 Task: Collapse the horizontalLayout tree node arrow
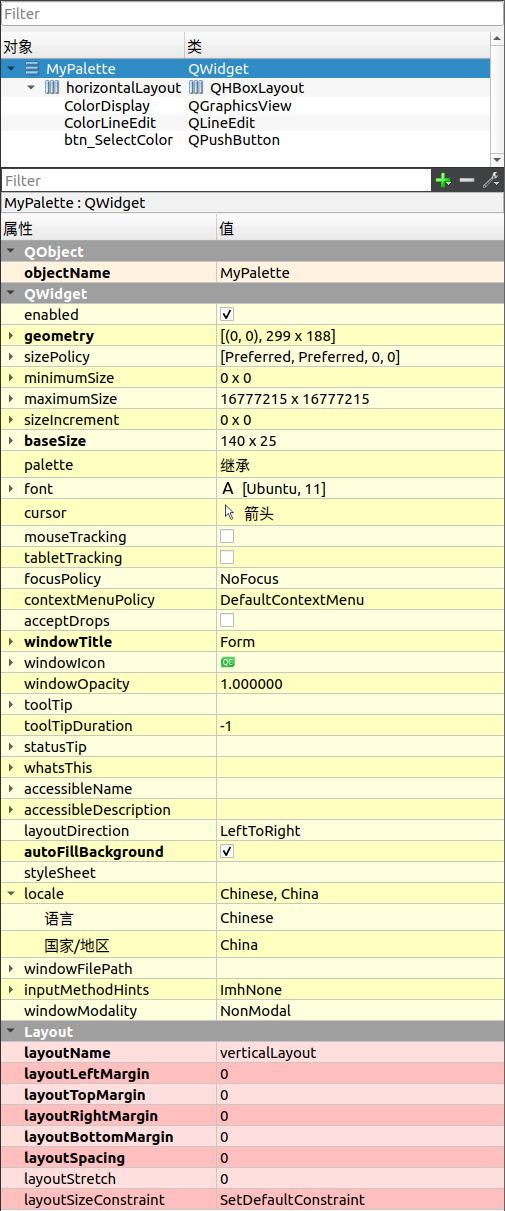pos(30,88)
